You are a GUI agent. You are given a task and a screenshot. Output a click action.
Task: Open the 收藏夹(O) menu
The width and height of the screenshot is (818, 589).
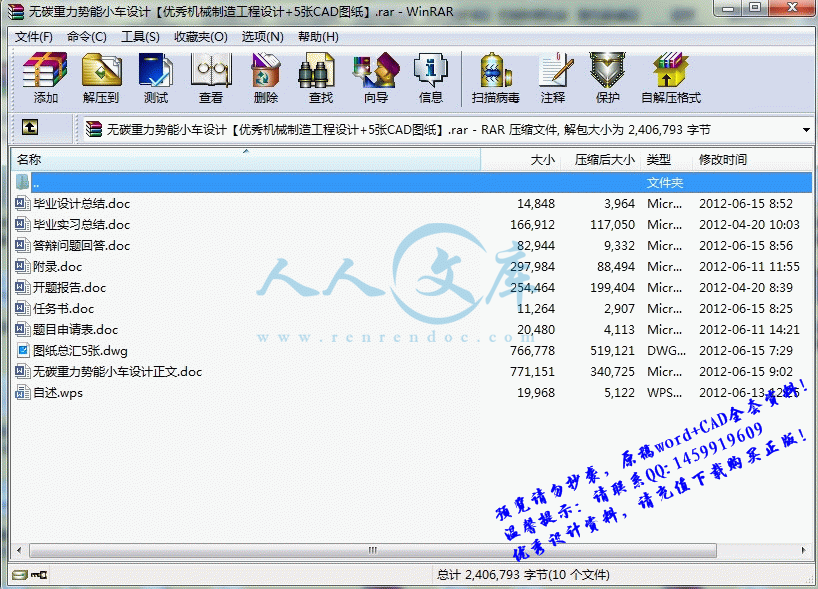[201, 37]
